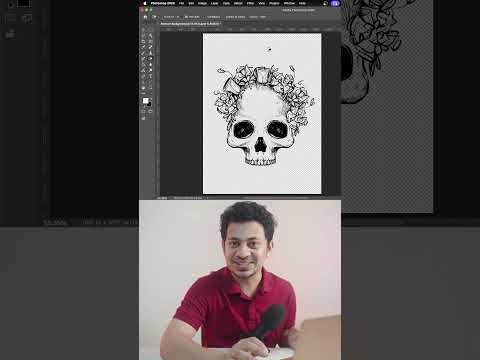Open the Image menu

point(202,3)
